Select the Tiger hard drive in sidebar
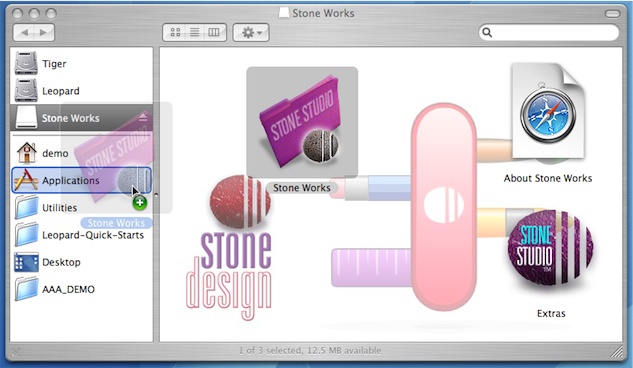 pyautogui.click(x=81, y=63)
